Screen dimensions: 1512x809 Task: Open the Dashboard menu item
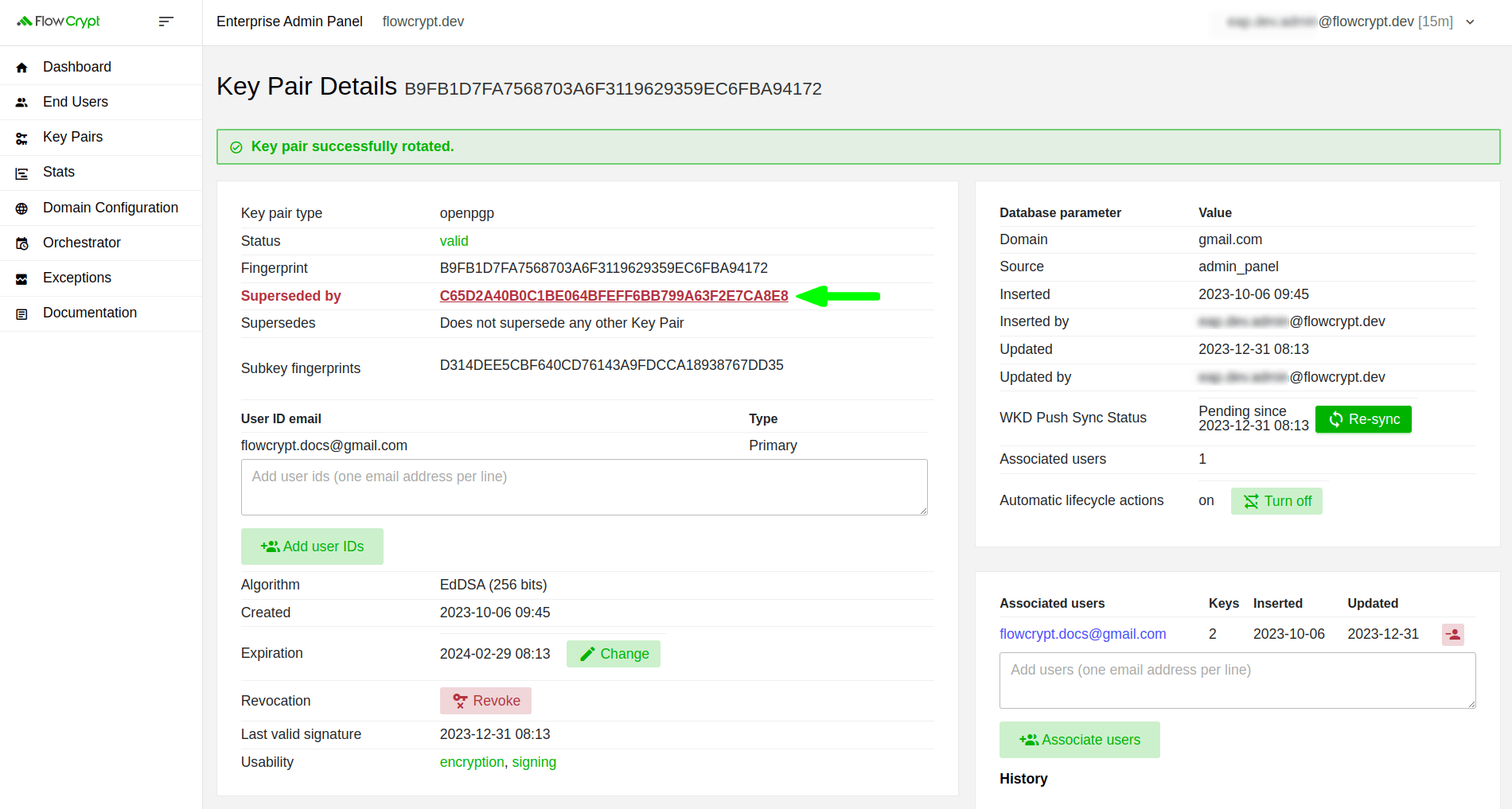pos(101,67)
